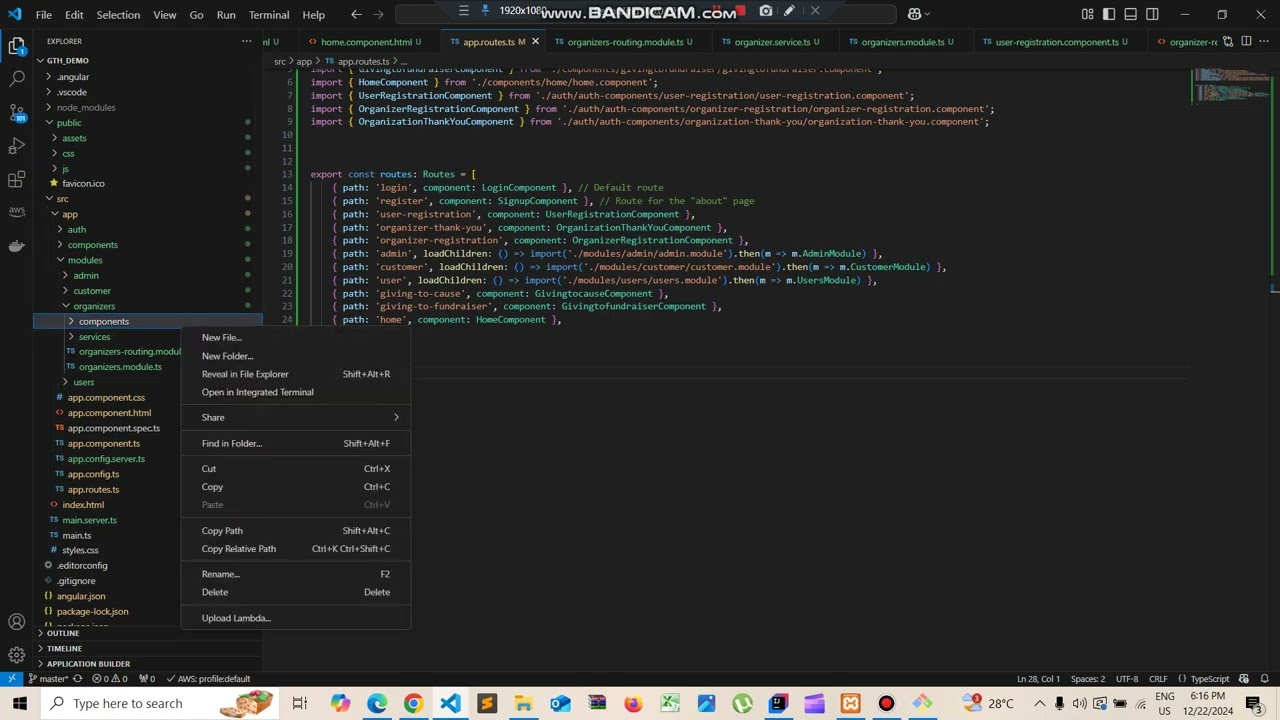Click Bandicam red stop button
The height and width of the screenshot is (720, 1280).
pyautogui.click(x=743, y=12)
